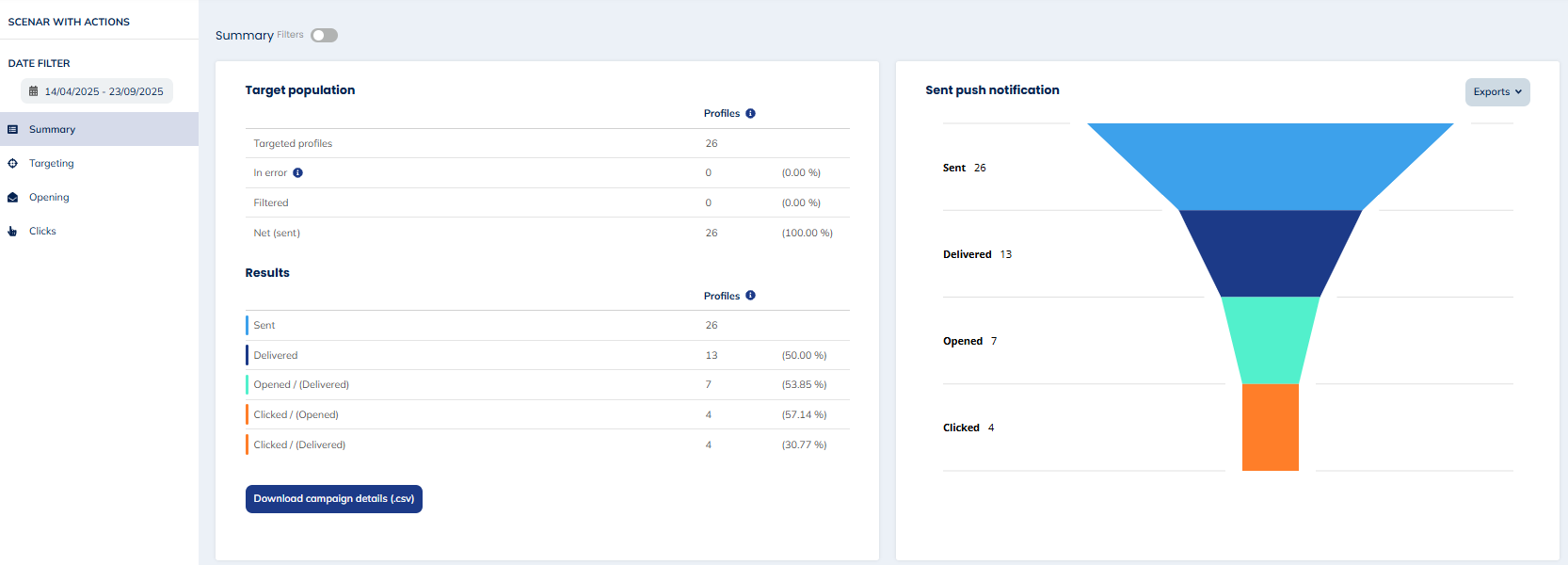Click the Clicks pointer hand icon
Viewport: 1568px width, 565px height.
tap(12, 232)
